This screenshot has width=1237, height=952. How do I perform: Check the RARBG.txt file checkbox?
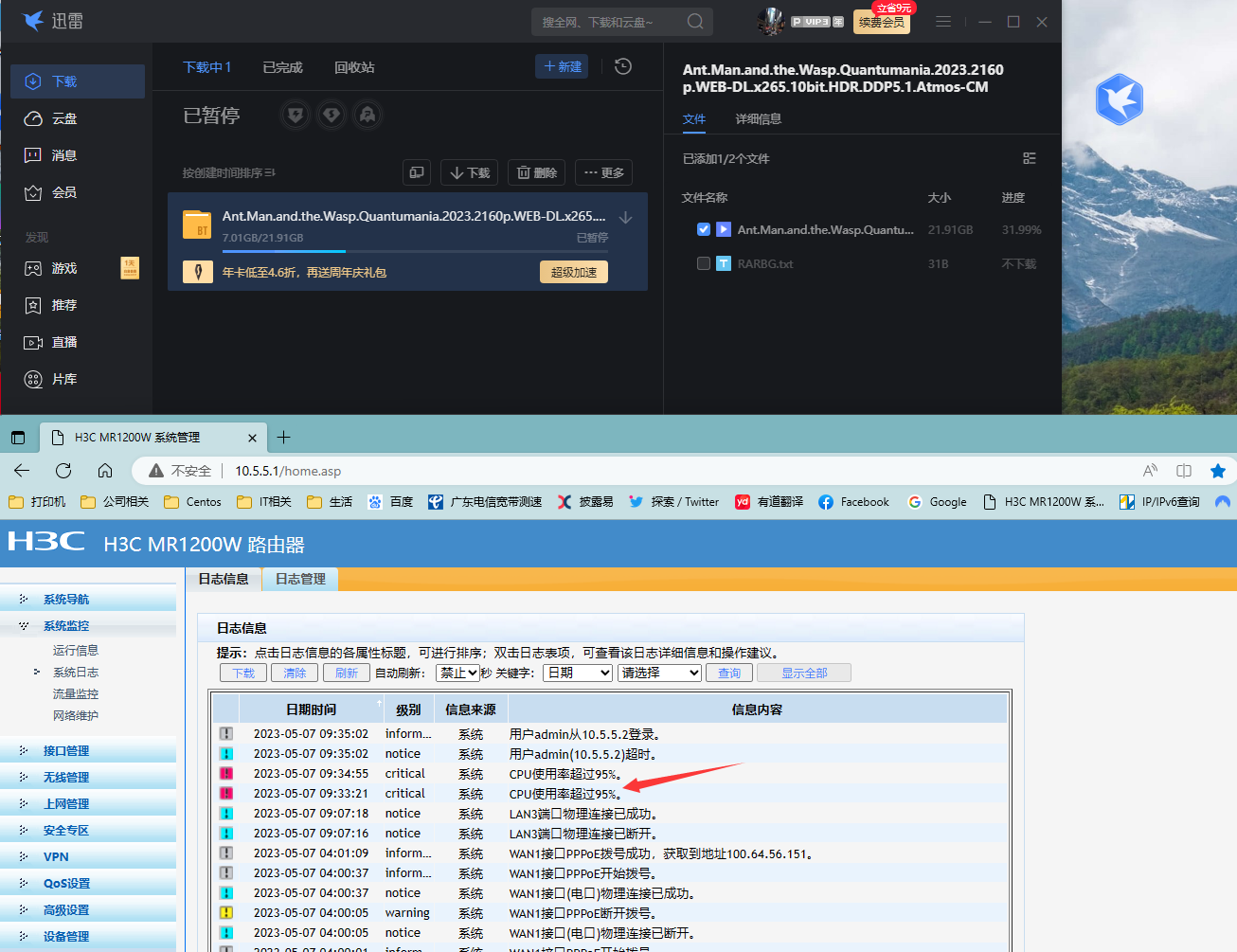pos(703,263)
